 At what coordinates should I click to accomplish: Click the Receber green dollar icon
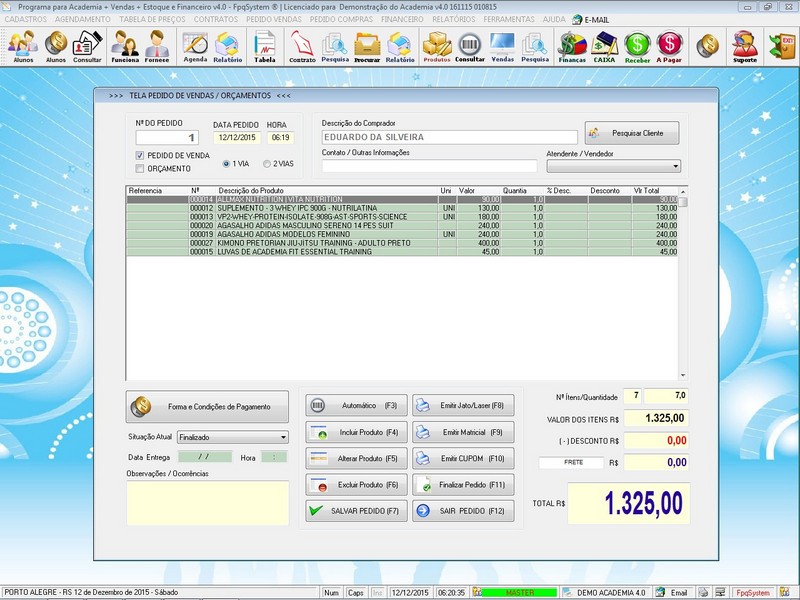tap(637, 46)
